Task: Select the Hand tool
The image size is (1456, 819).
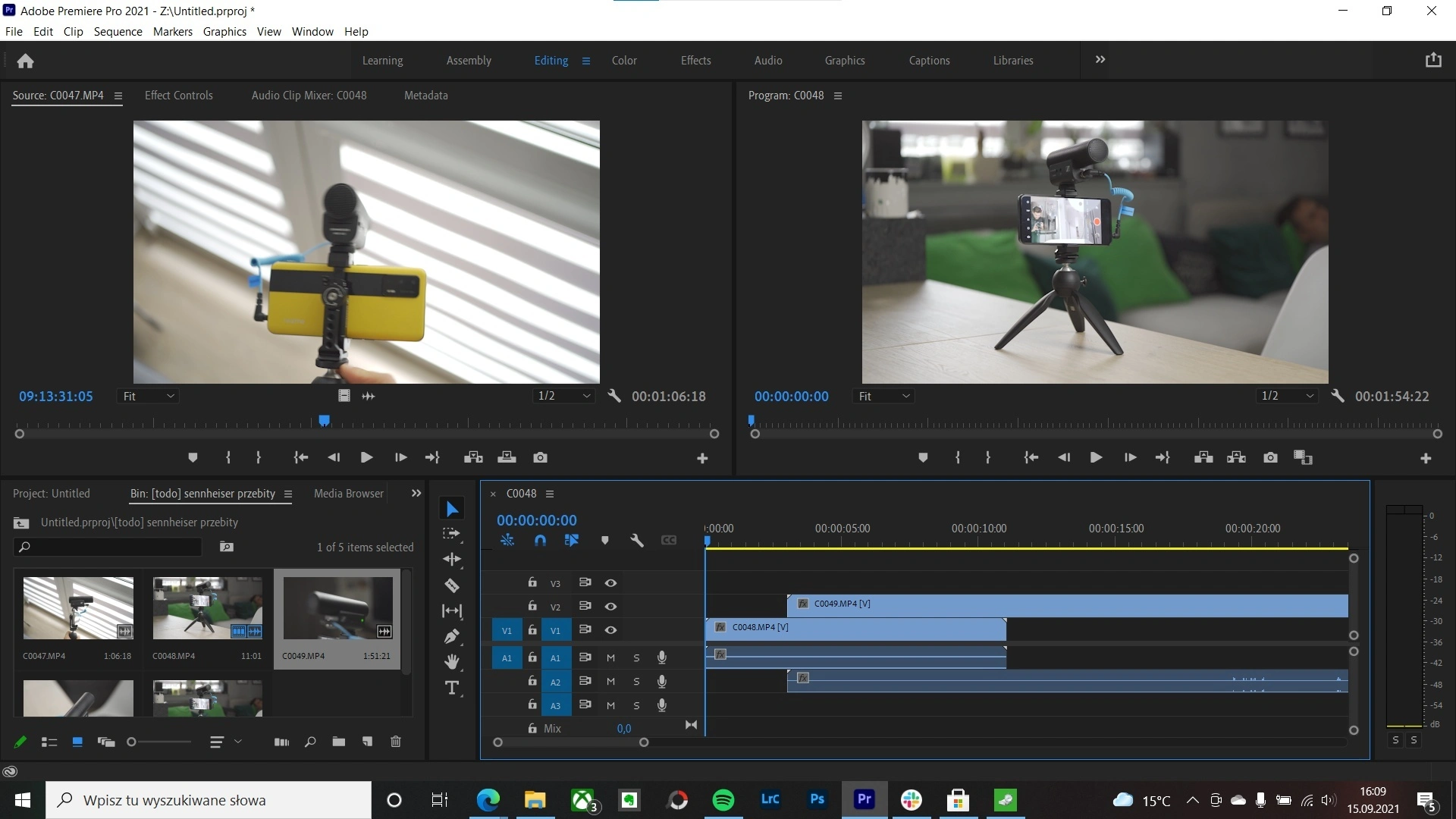Action: coord(452,662)
